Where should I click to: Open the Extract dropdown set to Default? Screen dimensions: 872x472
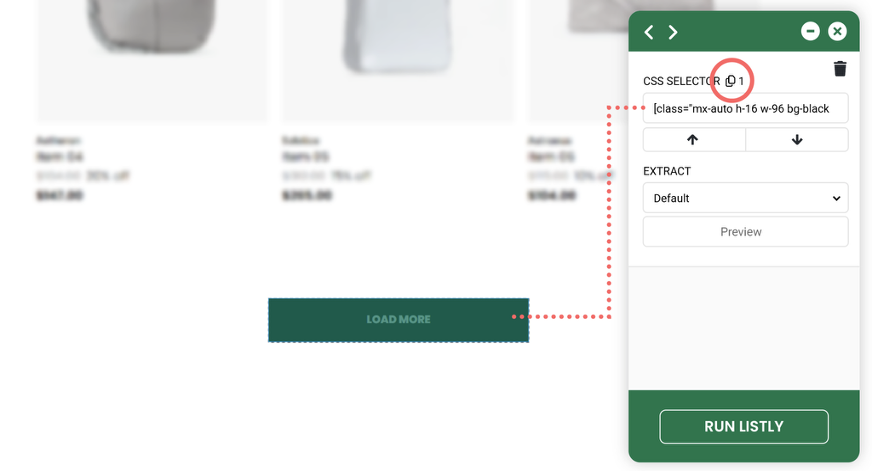tap(745, 198)
